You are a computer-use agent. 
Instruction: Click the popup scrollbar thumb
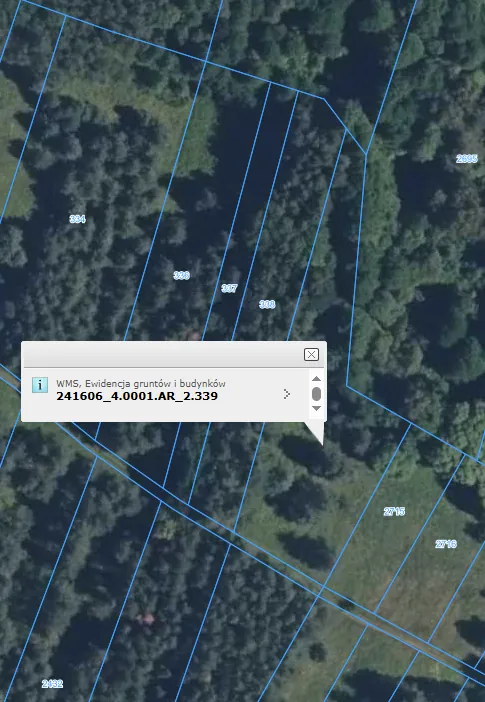coord(316,394)
